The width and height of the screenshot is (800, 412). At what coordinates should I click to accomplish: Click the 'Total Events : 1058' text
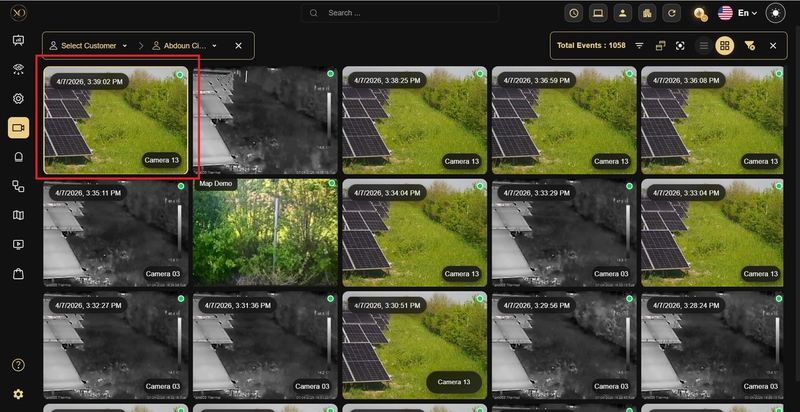coord(591,45)
